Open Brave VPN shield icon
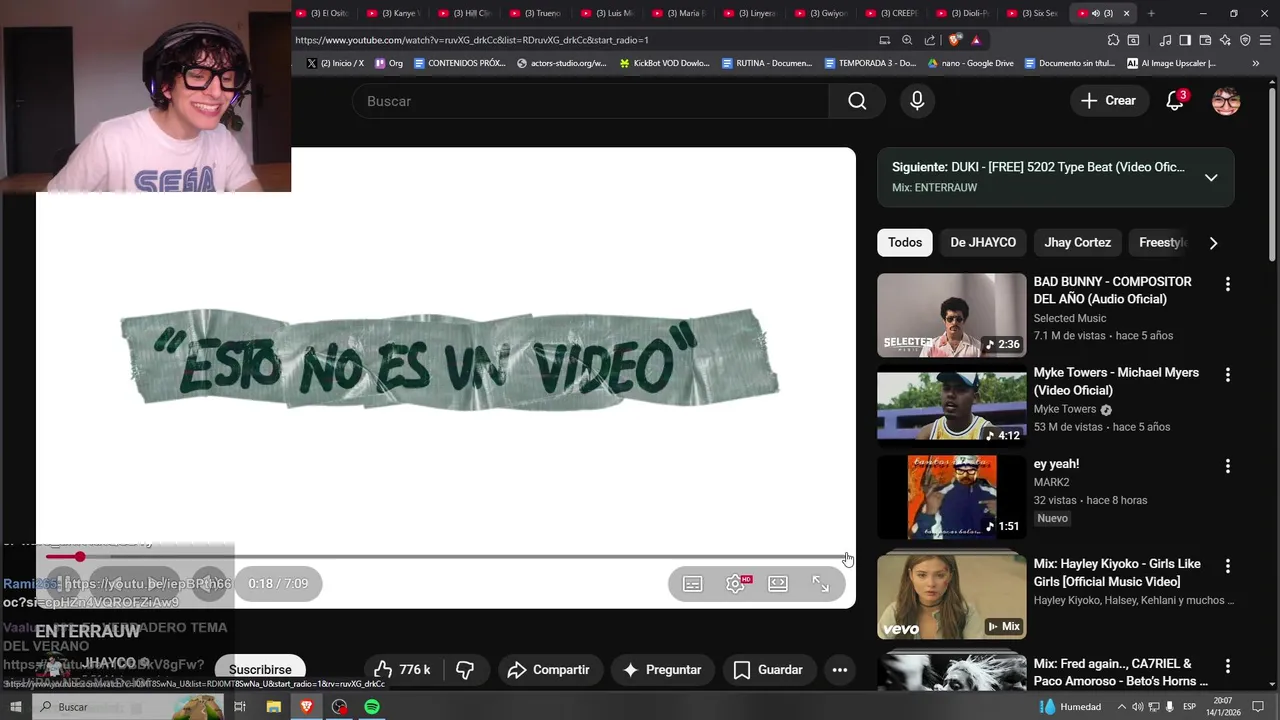This screenshot has width=1280, height=720. (1245, 40)
